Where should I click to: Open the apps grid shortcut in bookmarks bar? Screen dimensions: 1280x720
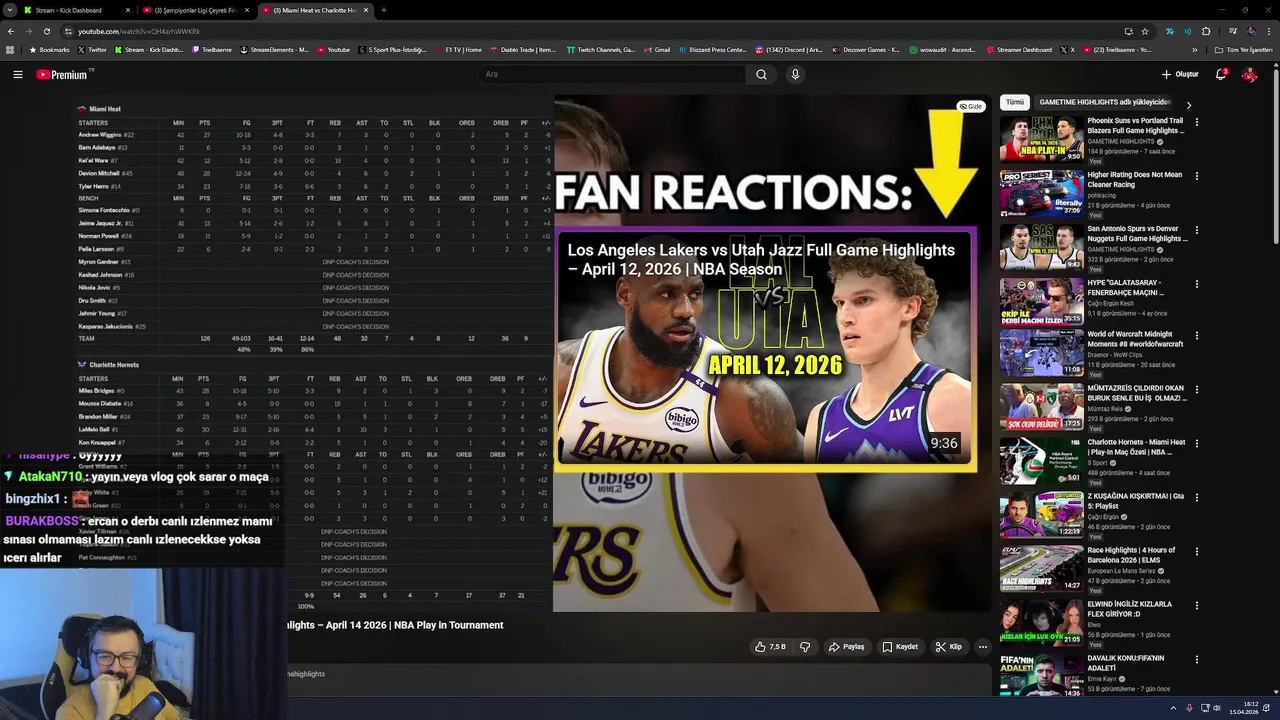(x=10, y=50)
